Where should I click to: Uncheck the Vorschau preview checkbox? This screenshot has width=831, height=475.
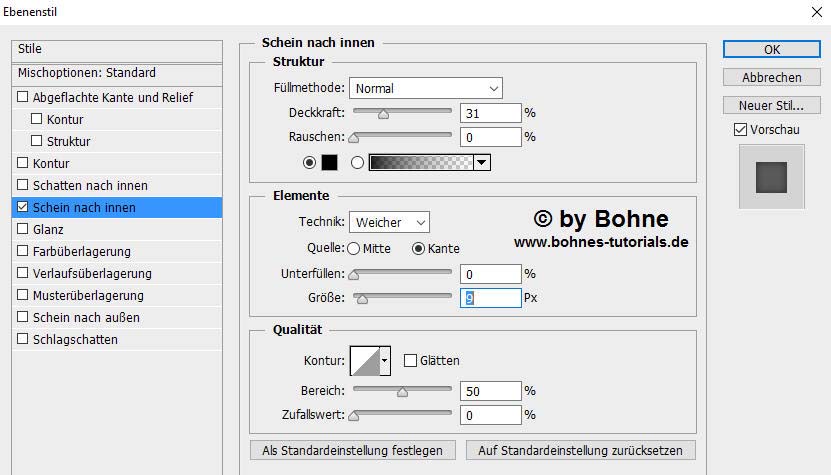coord(740,129)
